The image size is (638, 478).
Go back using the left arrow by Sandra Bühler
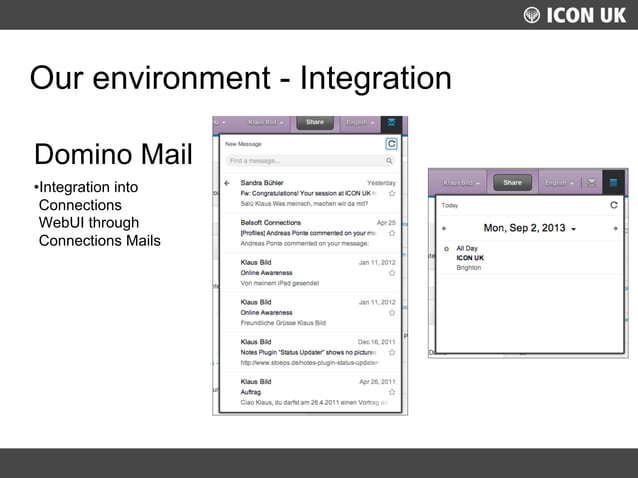point(227,183)
